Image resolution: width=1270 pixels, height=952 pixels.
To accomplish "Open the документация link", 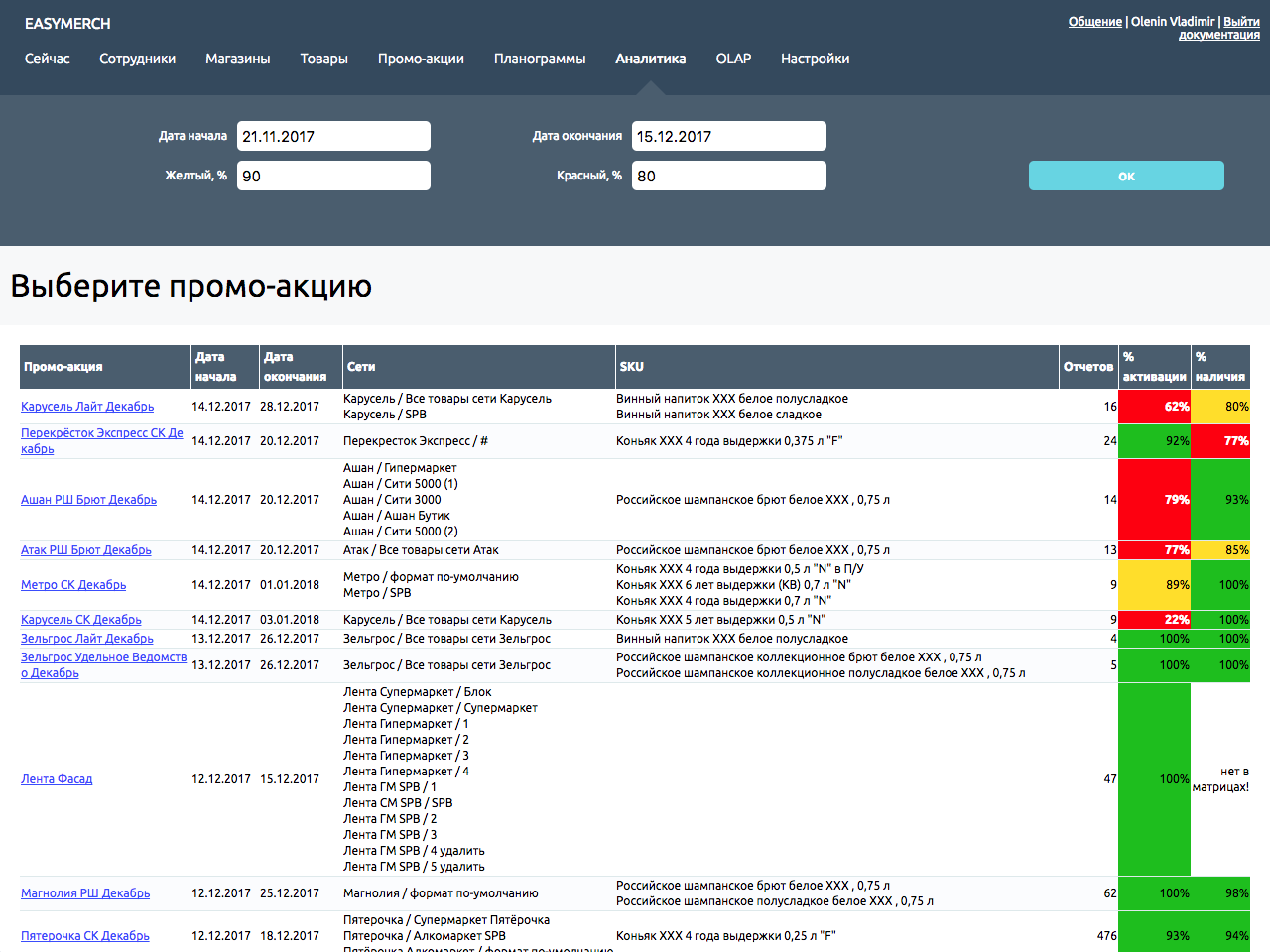I will (x=1218, y=35).
